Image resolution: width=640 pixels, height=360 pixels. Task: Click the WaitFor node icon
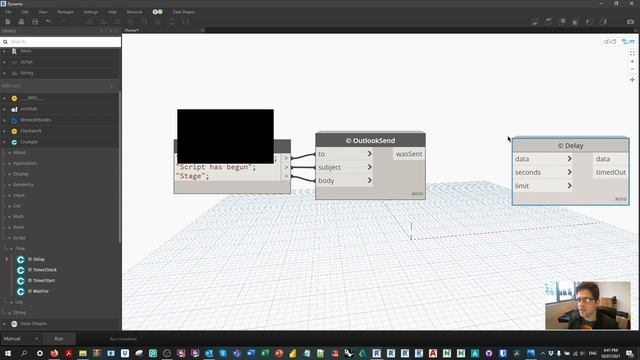tap(21, 291)
